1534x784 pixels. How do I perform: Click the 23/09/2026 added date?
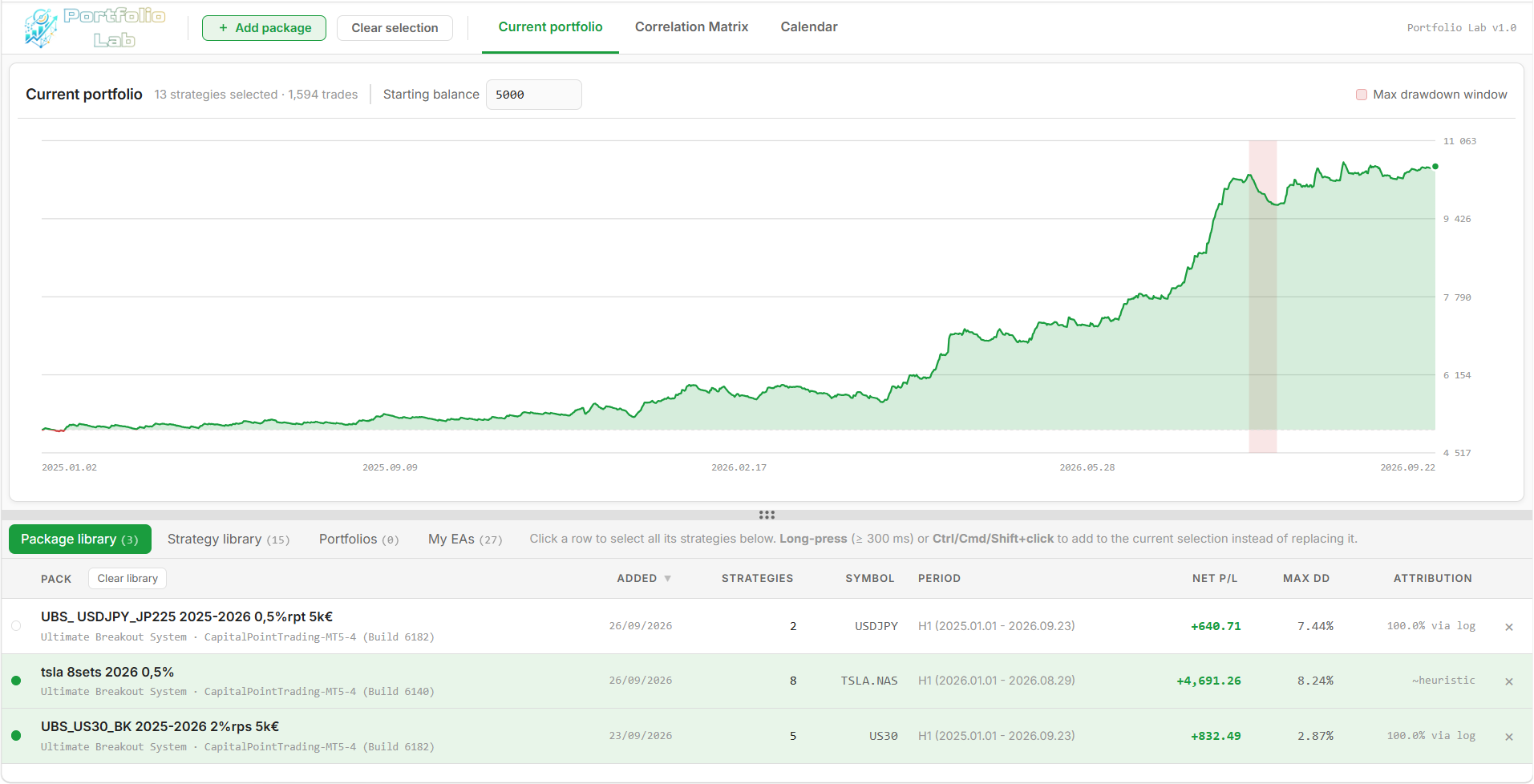(640, 736)
